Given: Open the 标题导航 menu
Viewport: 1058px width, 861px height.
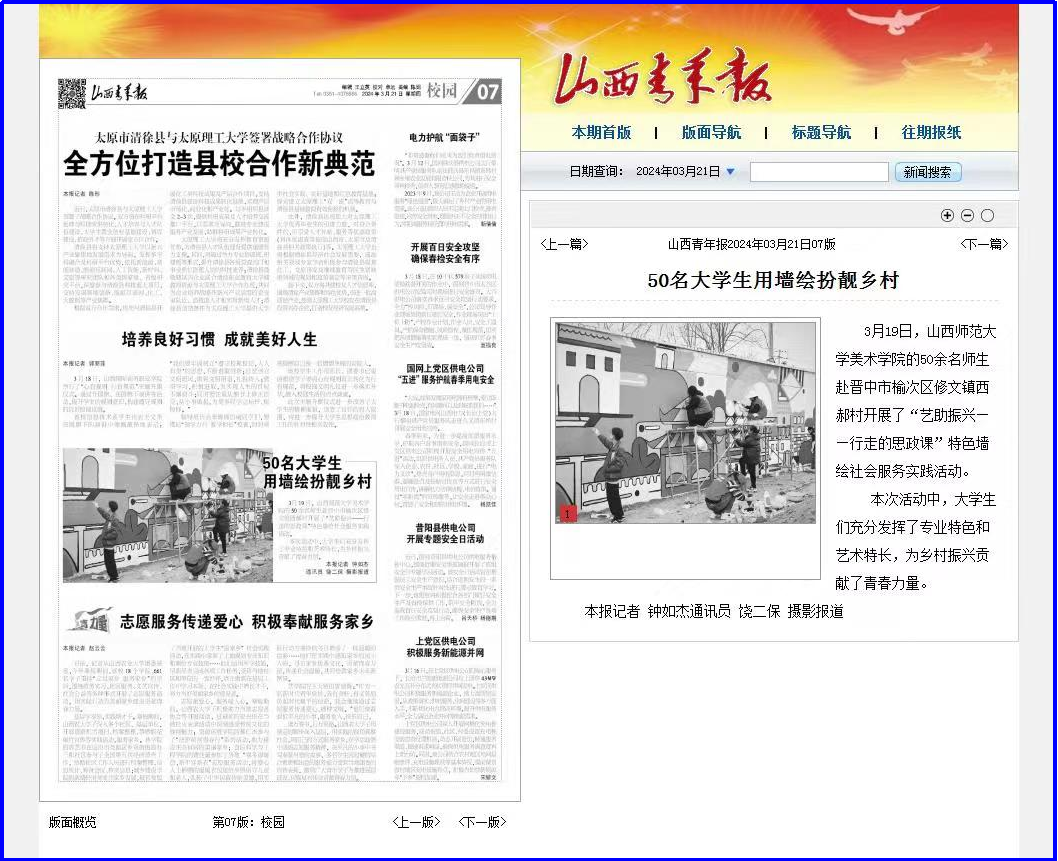Looking at the screenshot, I should point(821,132).
